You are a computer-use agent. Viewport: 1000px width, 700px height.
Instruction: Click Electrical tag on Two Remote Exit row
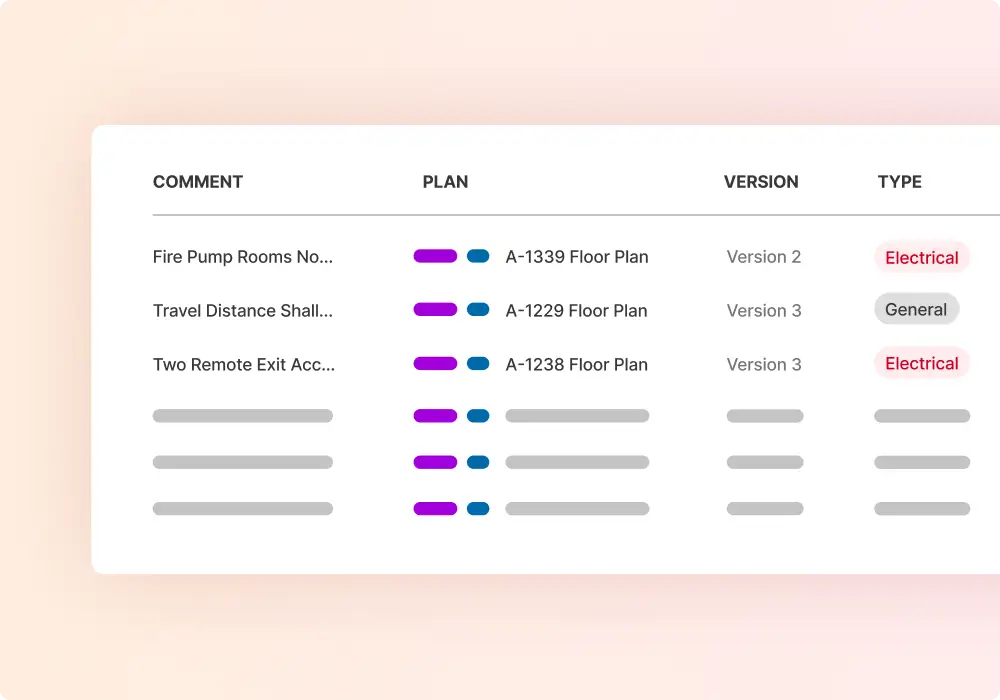pos(921,364)
